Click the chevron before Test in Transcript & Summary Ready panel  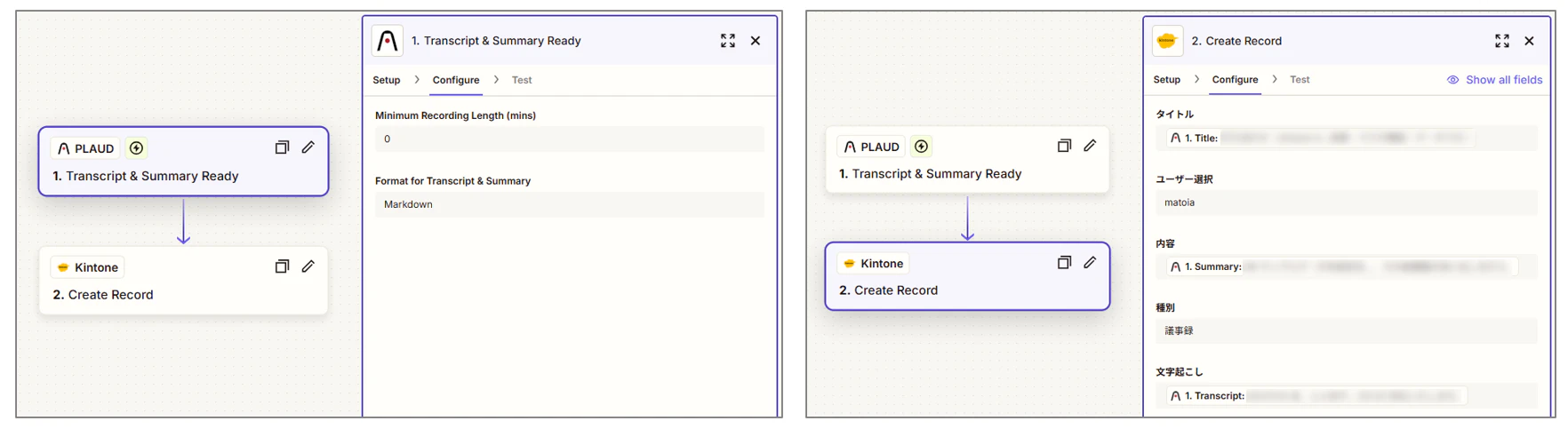coord(496,80)
